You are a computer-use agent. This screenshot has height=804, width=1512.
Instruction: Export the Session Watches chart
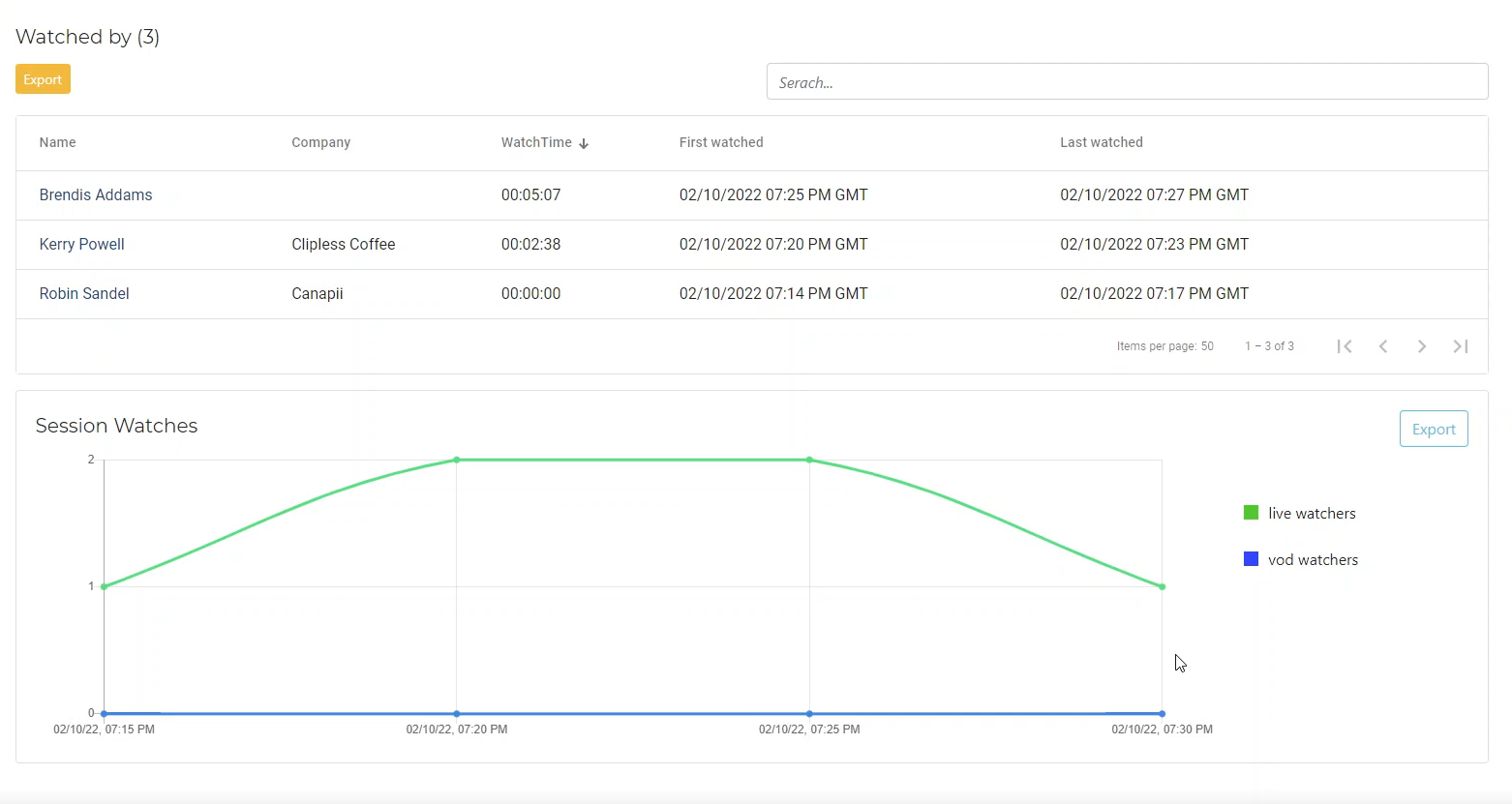point(1433,429)
